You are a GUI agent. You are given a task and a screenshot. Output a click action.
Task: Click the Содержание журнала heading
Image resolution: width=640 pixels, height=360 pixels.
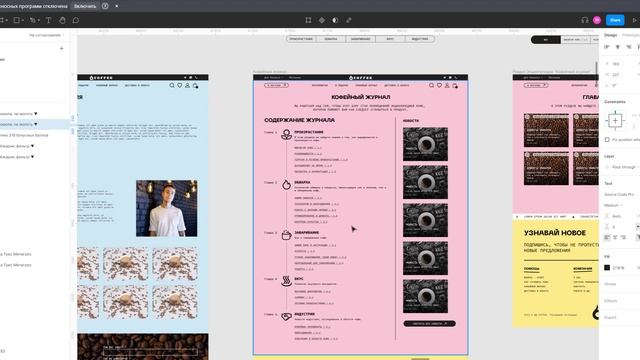(x=300, y=120)
